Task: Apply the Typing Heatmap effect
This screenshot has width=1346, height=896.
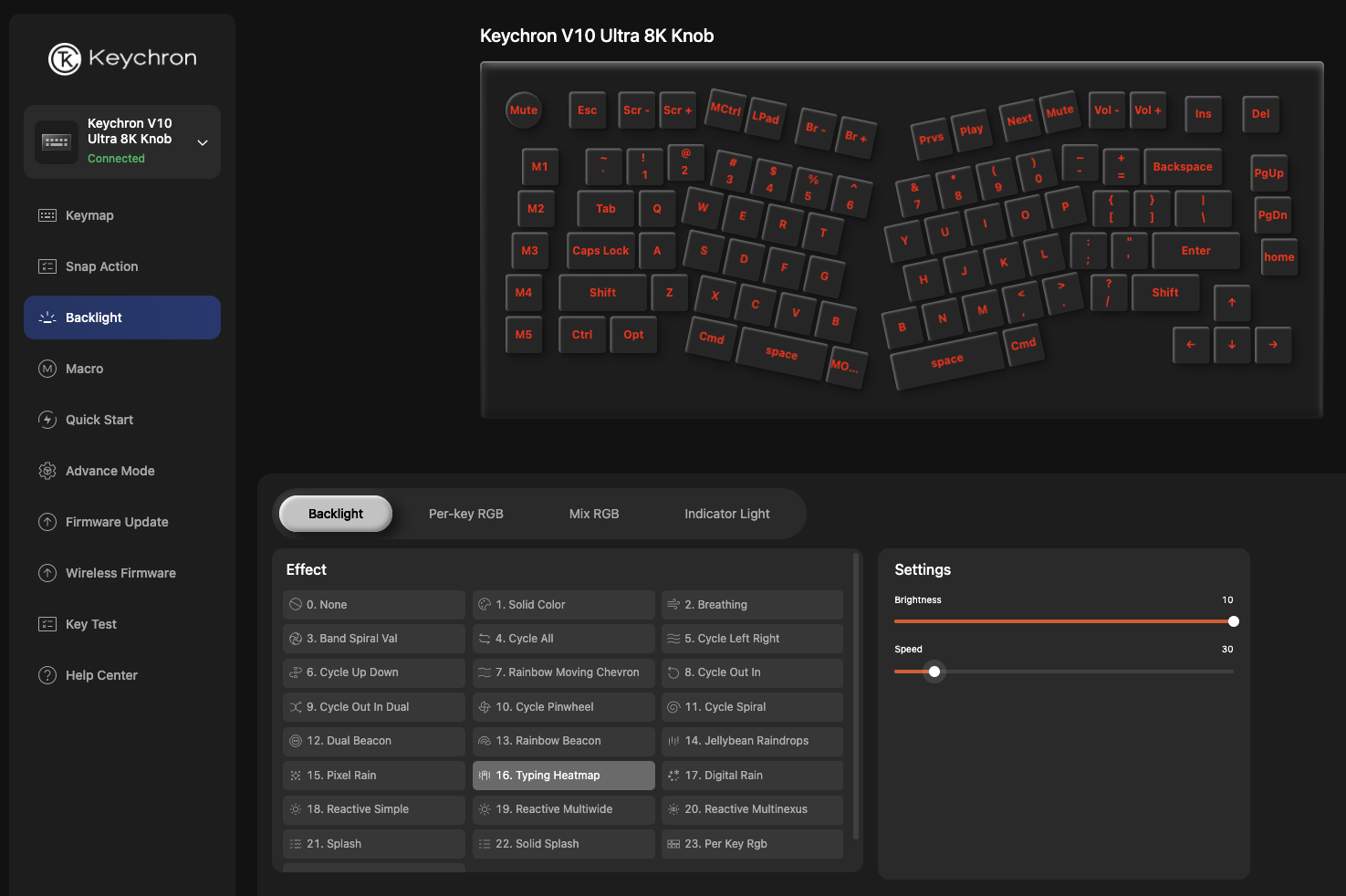Action: 563,776
